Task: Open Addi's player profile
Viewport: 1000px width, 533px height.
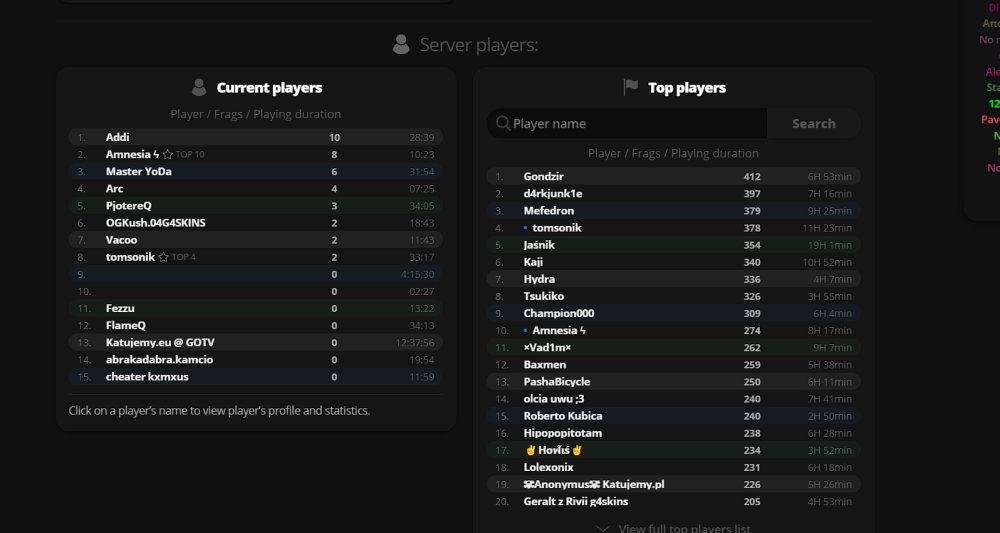Action: (117, 137)
